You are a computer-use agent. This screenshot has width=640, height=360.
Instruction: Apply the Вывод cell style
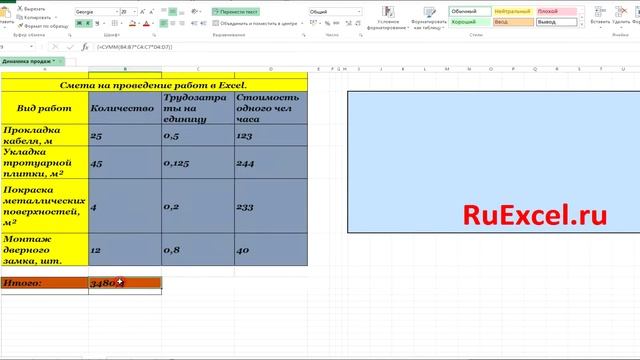click(556, 22)
